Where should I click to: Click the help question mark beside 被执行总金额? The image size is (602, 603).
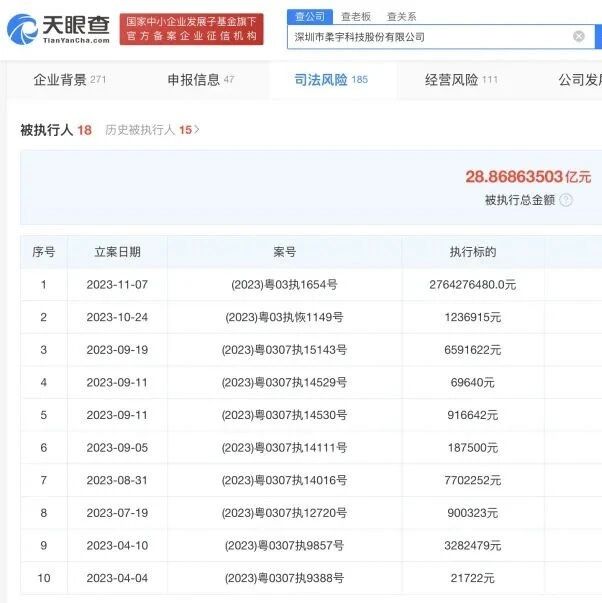click(566, 200)
